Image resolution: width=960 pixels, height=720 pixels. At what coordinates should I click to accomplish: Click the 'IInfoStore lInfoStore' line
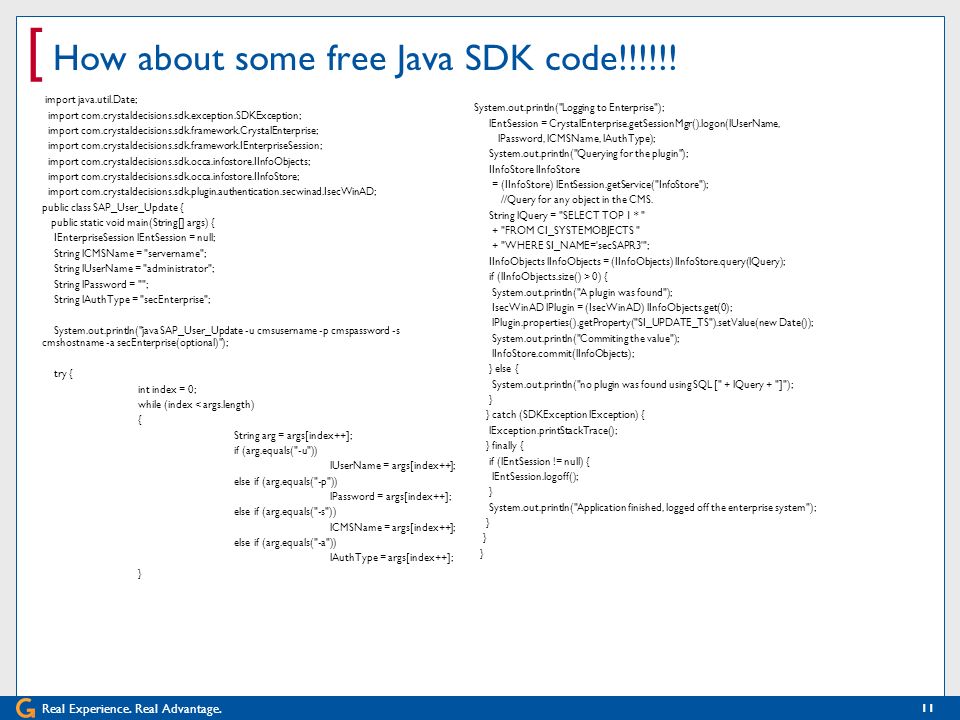pyautogui.click(x=534, y=170)
